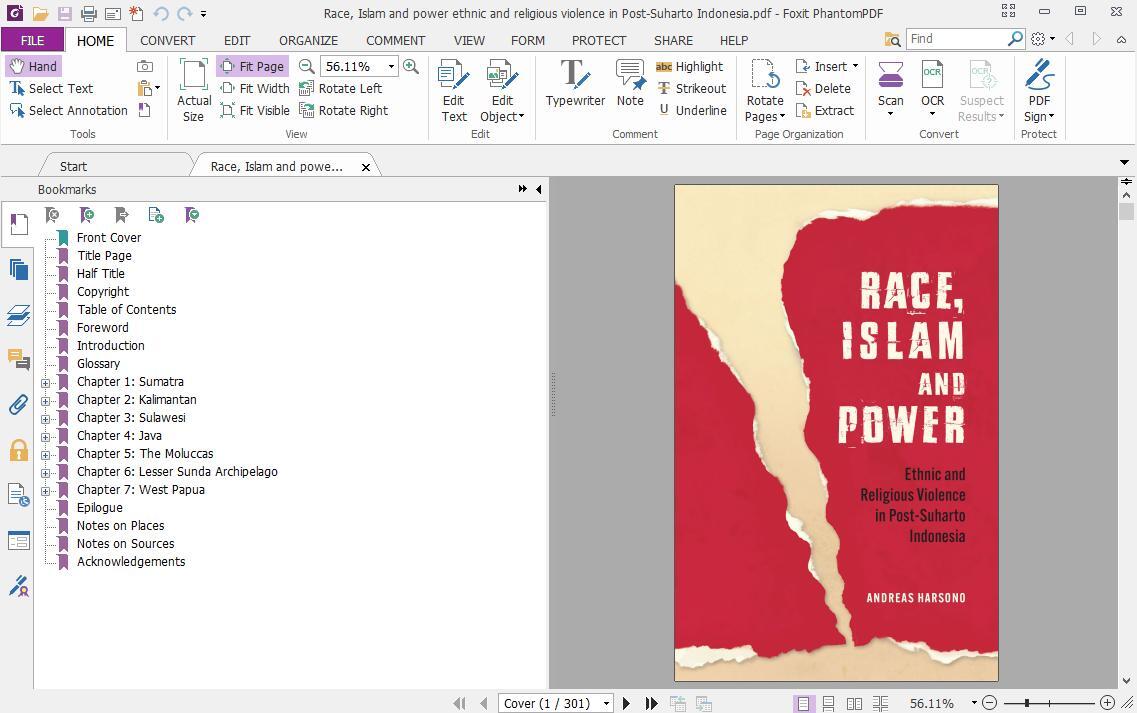The width and height of the screenshot is (1137, 713).
Task: Click Delete pages
Action: [823, 88]
